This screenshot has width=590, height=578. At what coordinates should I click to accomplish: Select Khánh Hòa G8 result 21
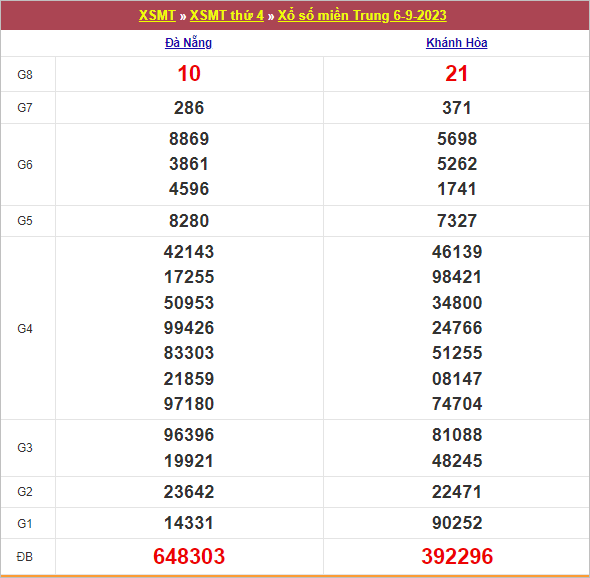tap(456, 73)
